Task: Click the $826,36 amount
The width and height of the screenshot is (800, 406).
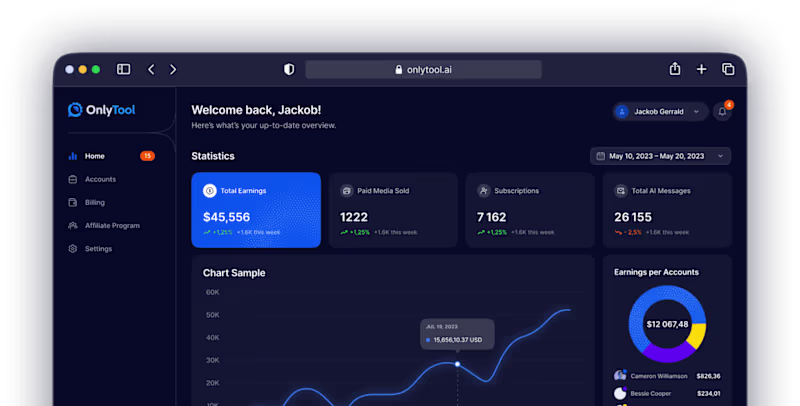Action: [x=708, y=376]
